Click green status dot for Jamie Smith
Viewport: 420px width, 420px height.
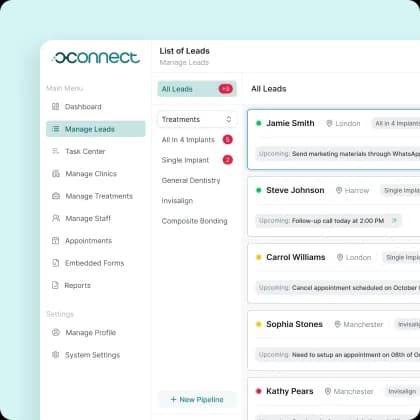258,123
